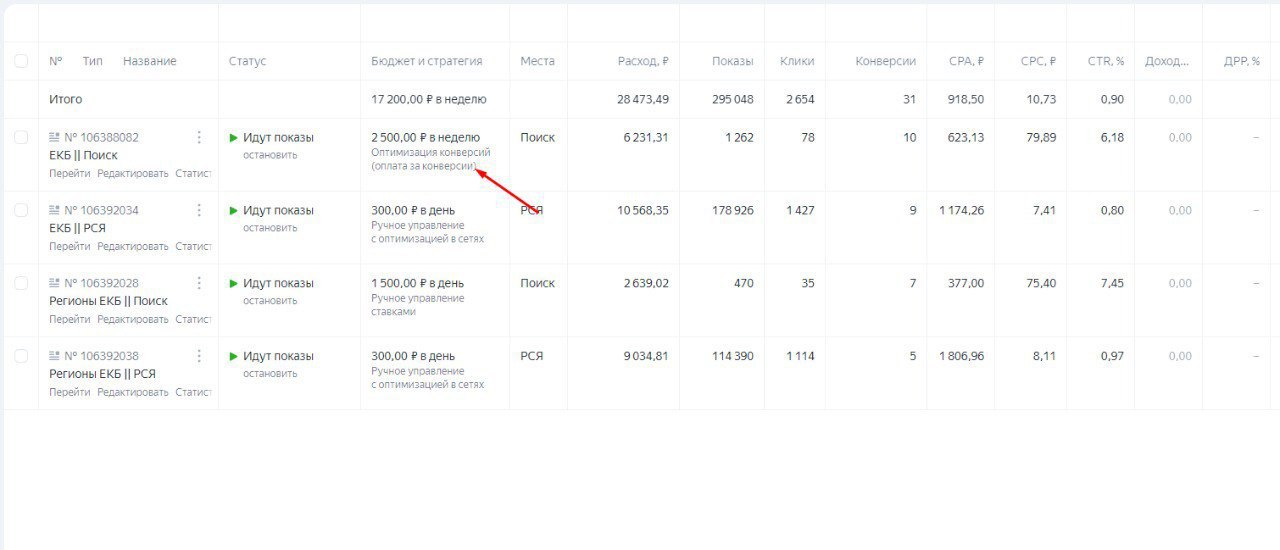
Task: Click campaign type icon next to № 106392028
Action: 55,283
